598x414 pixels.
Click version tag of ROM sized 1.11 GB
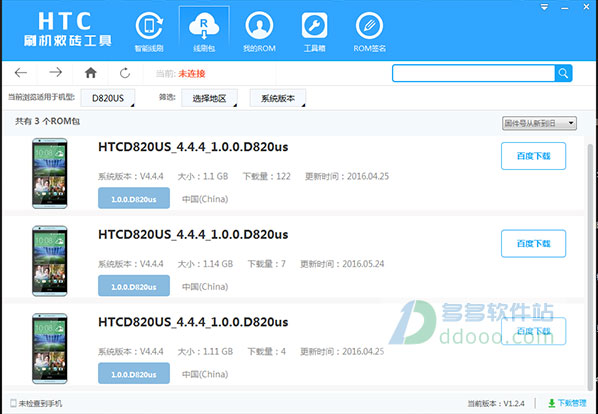(x=134, y=374)
